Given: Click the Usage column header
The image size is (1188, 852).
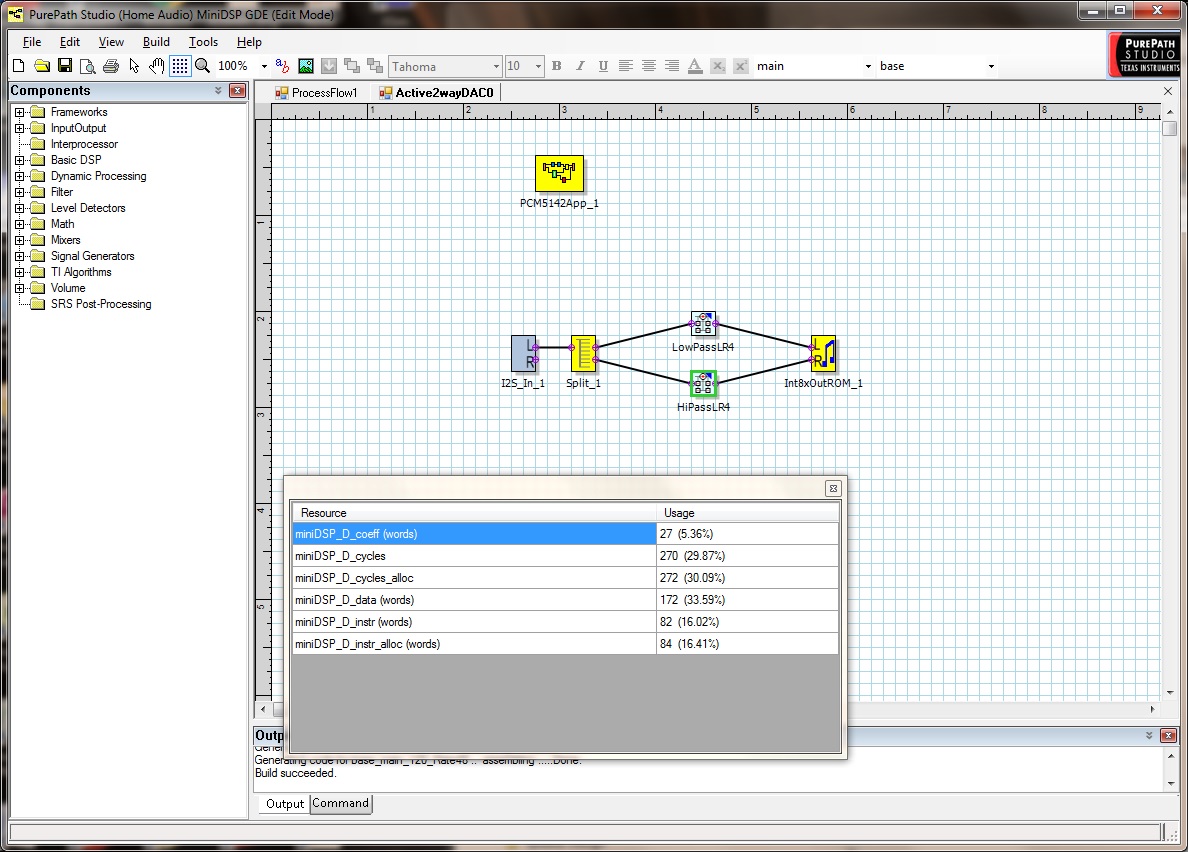Looking at the screenshot, I should pyautogui.click(x=748, y=513).
